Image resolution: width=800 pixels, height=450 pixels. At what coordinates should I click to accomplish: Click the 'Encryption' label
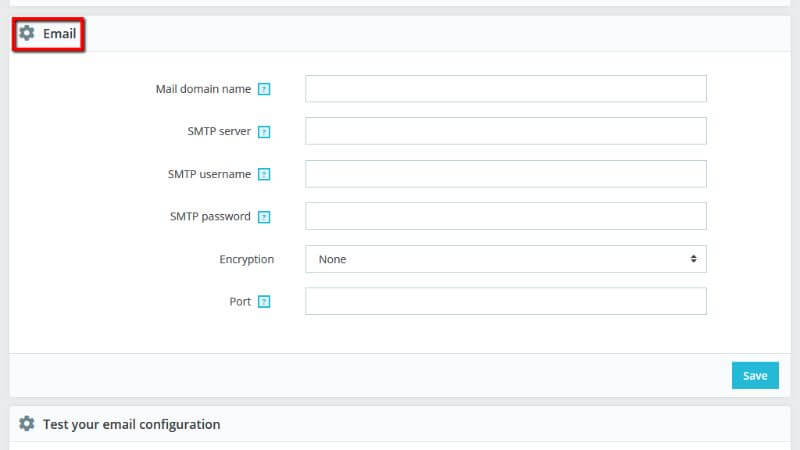(246, 259)
